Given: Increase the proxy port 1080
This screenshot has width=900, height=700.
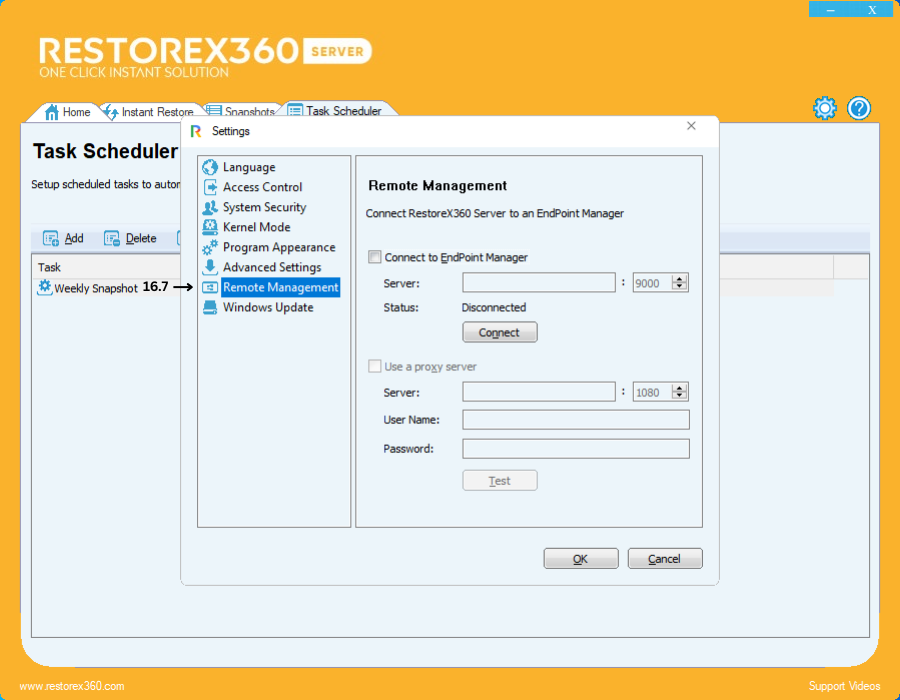Looking at the screenshot, I should pos(680,388).
